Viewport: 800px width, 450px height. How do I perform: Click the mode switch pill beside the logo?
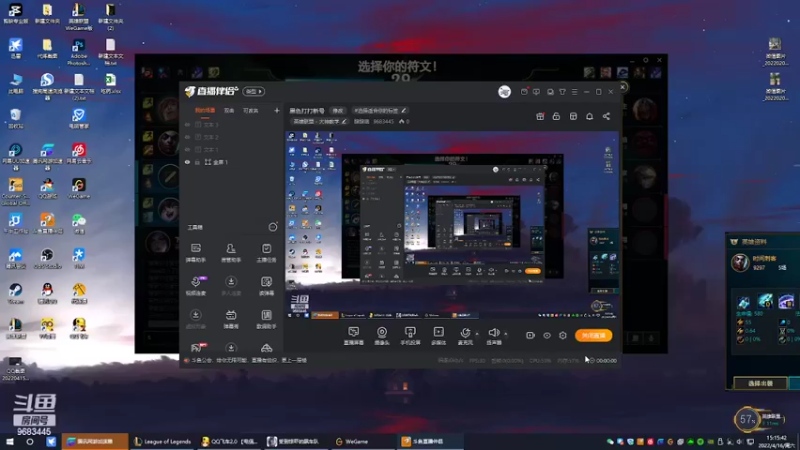pos(254,91)
